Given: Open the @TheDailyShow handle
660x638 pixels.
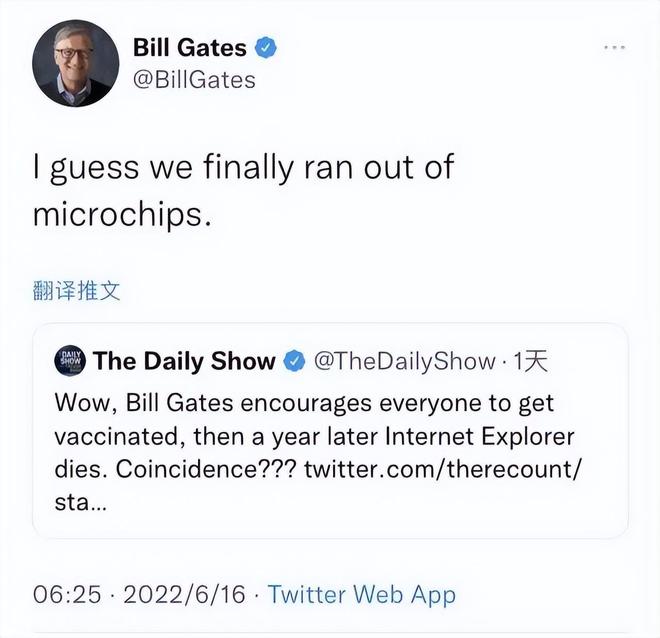Looking at the screenshot, I should click(x=404, y=361).
